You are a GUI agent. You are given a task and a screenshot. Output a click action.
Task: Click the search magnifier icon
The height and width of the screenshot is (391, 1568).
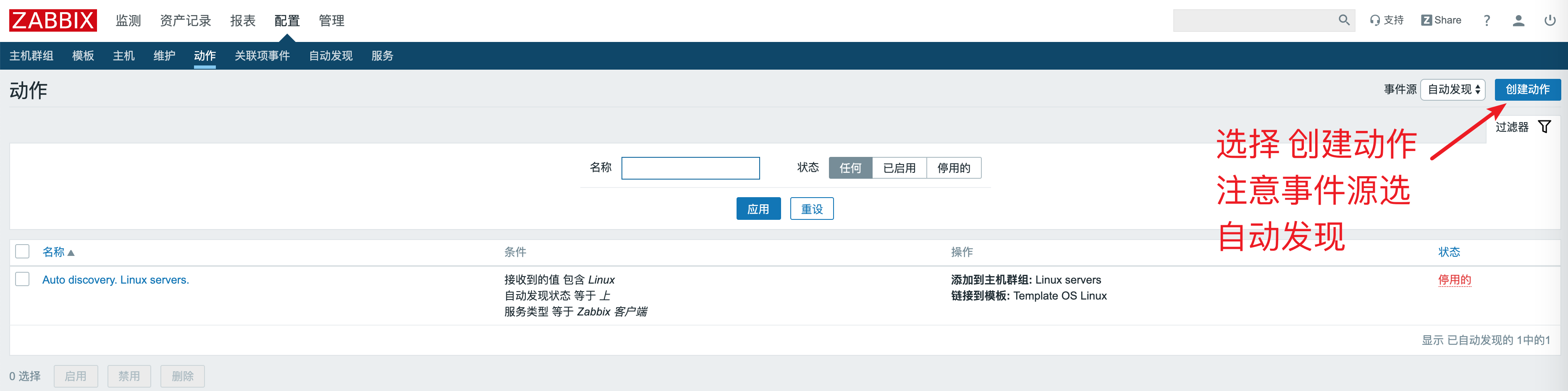point(1343,20)
